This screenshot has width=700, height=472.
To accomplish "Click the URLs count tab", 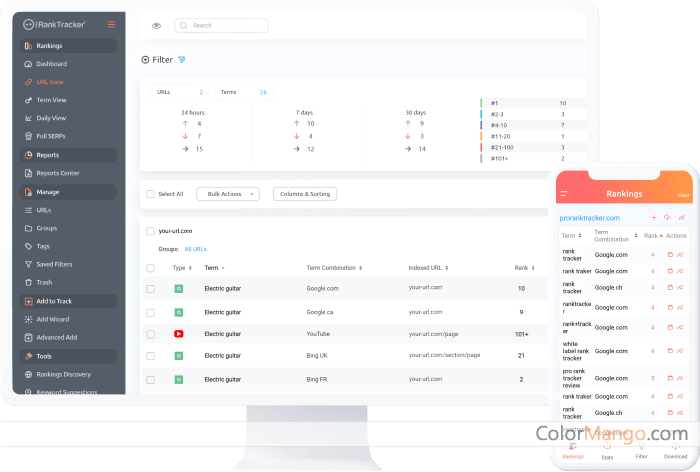I will pos(179,92).
